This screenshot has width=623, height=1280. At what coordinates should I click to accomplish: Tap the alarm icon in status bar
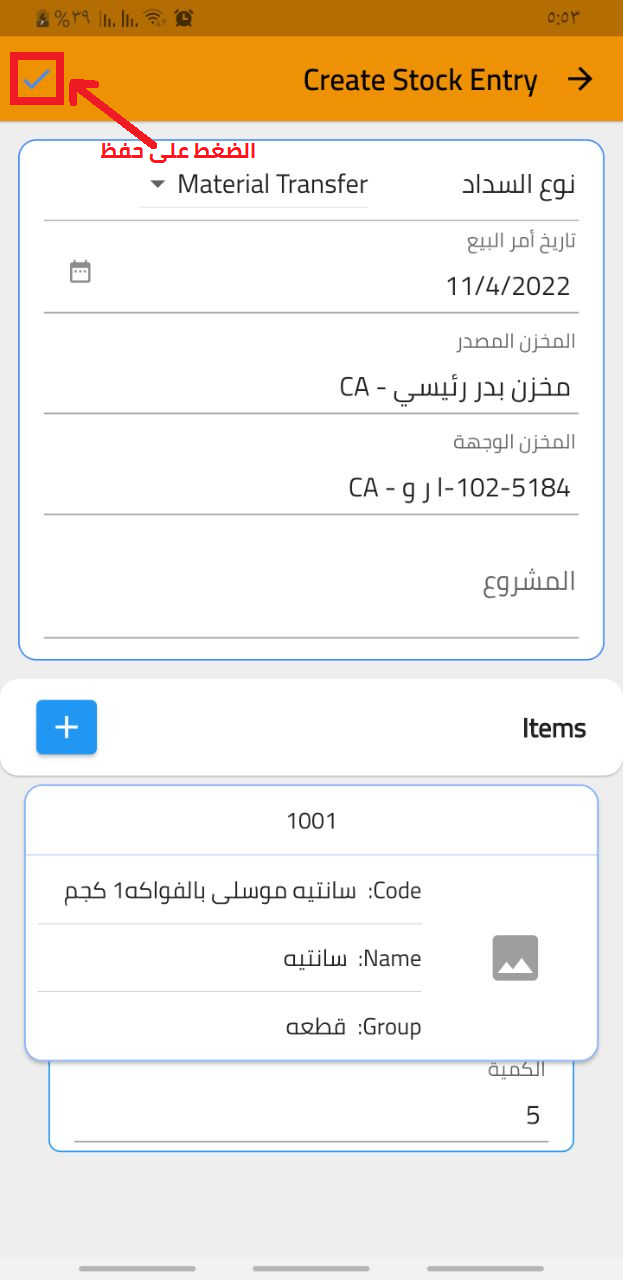point(183,18)
